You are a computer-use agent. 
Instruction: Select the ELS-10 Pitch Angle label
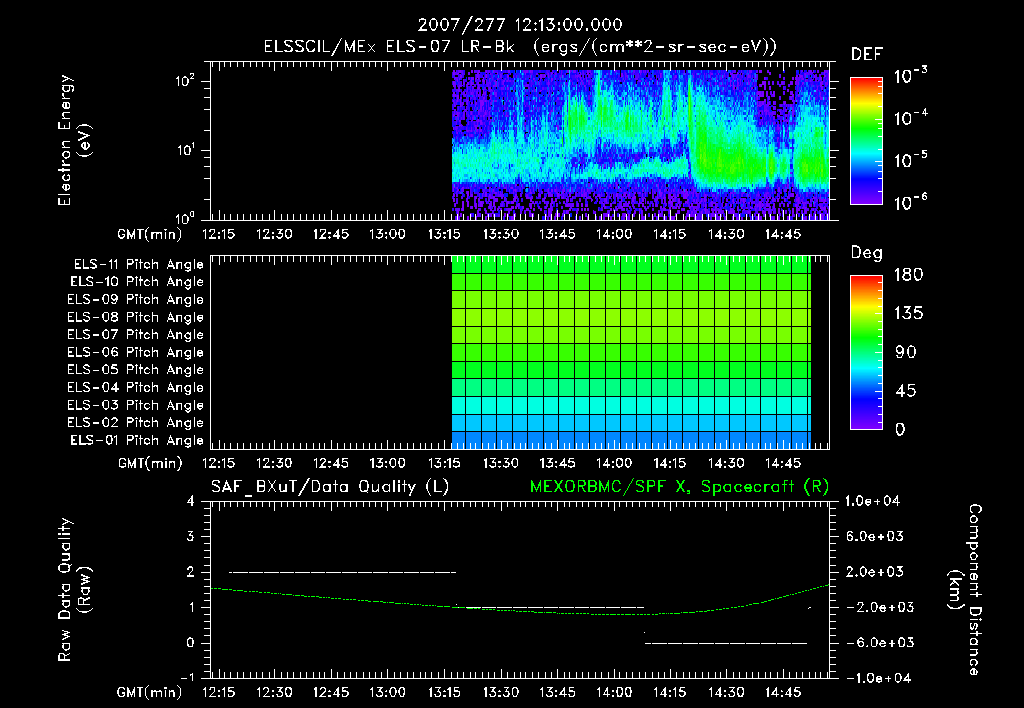(x=137, y=282)
